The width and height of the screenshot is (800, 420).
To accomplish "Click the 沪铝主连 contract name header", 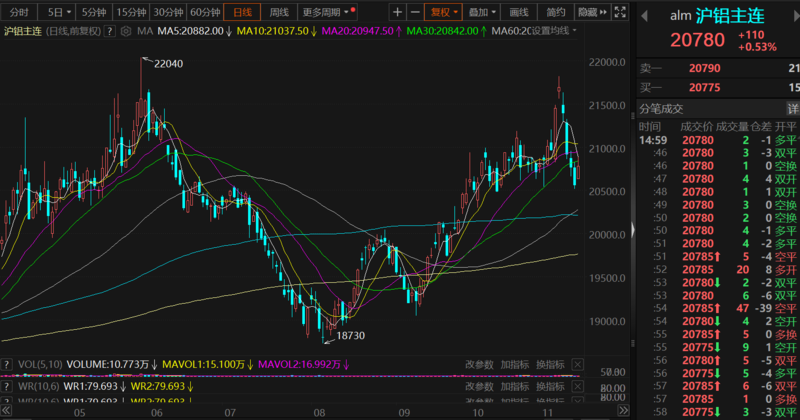I will (x=729, y=15).
